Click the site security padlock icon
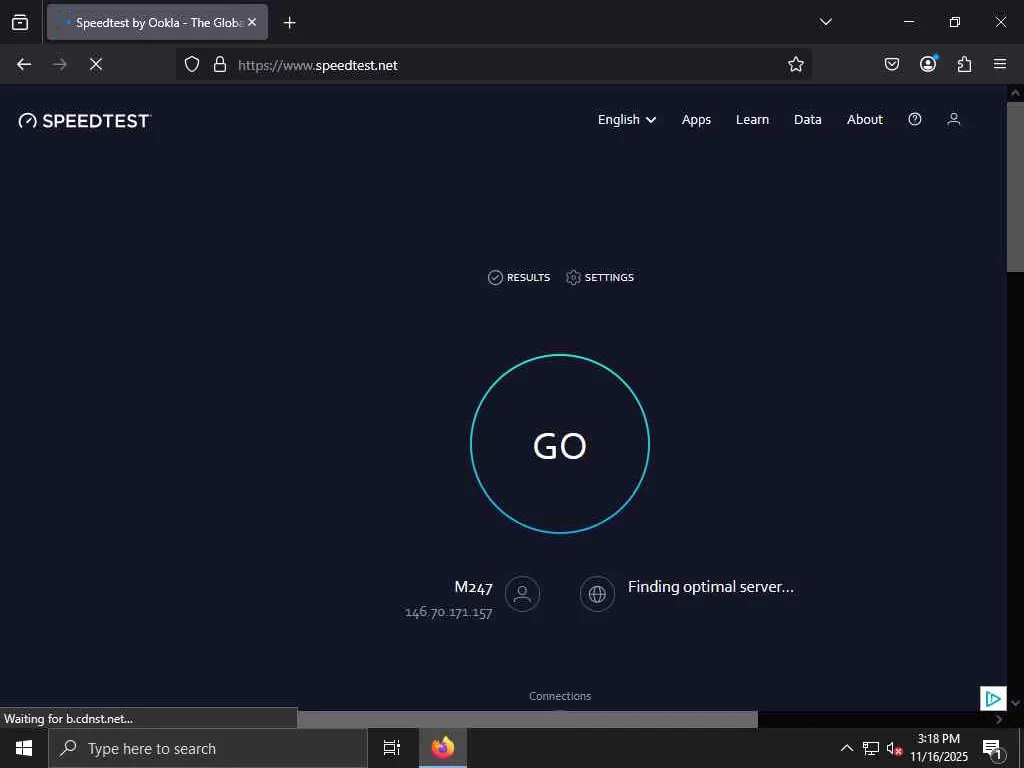Image resolution: width=1024 pixels, height=768 pixels. pos(220,64)
